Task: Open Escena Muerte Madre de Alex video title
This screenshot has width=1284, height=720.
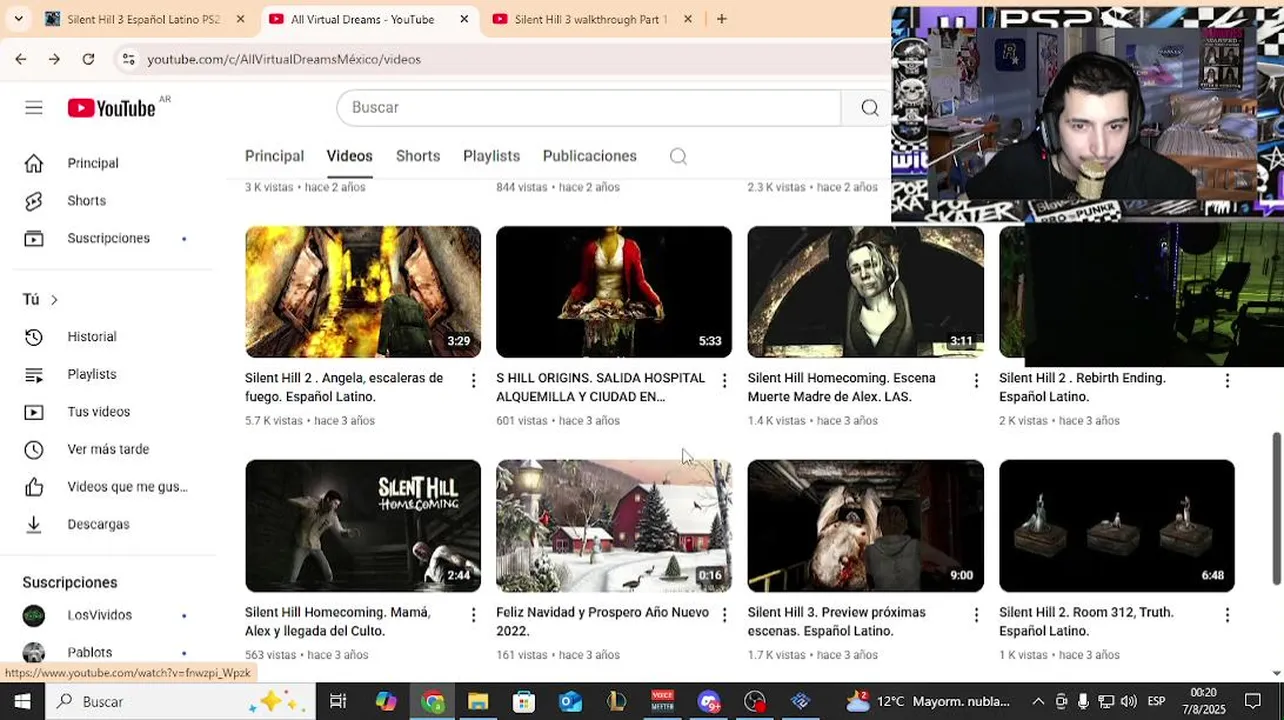Action: tap(841, 388)
